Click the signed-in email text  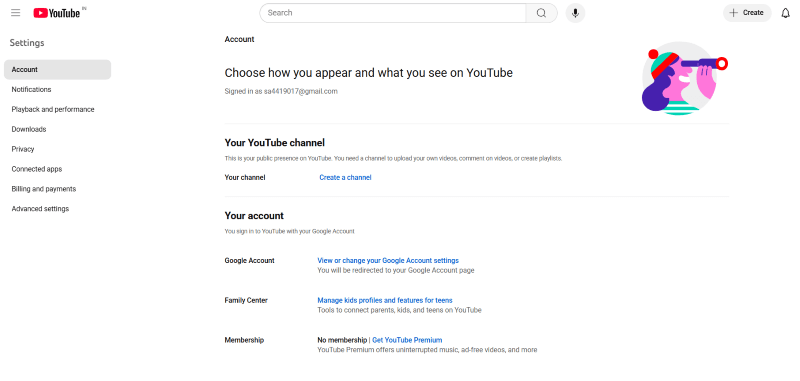point(281,92)
